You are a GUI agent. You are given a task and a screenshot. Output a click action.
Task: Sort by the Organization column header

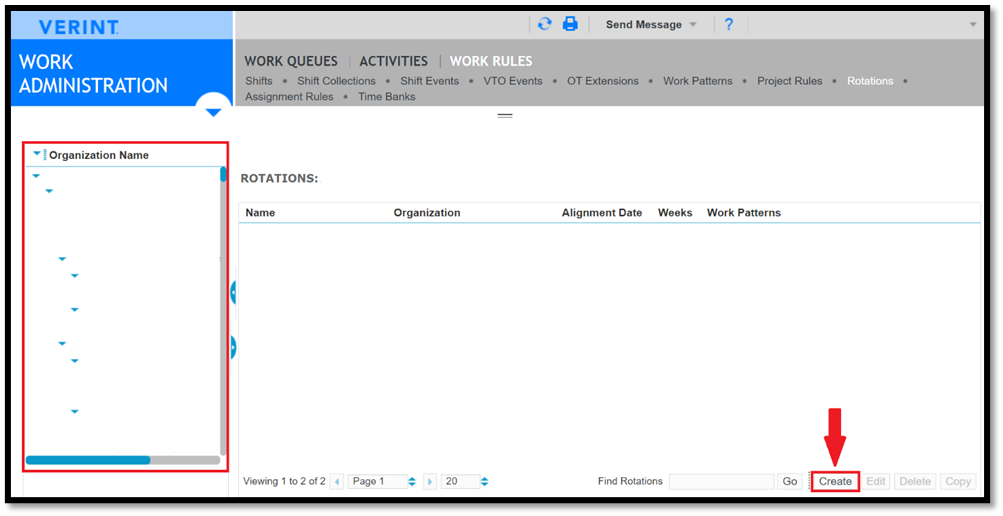[x=427, y=213]
